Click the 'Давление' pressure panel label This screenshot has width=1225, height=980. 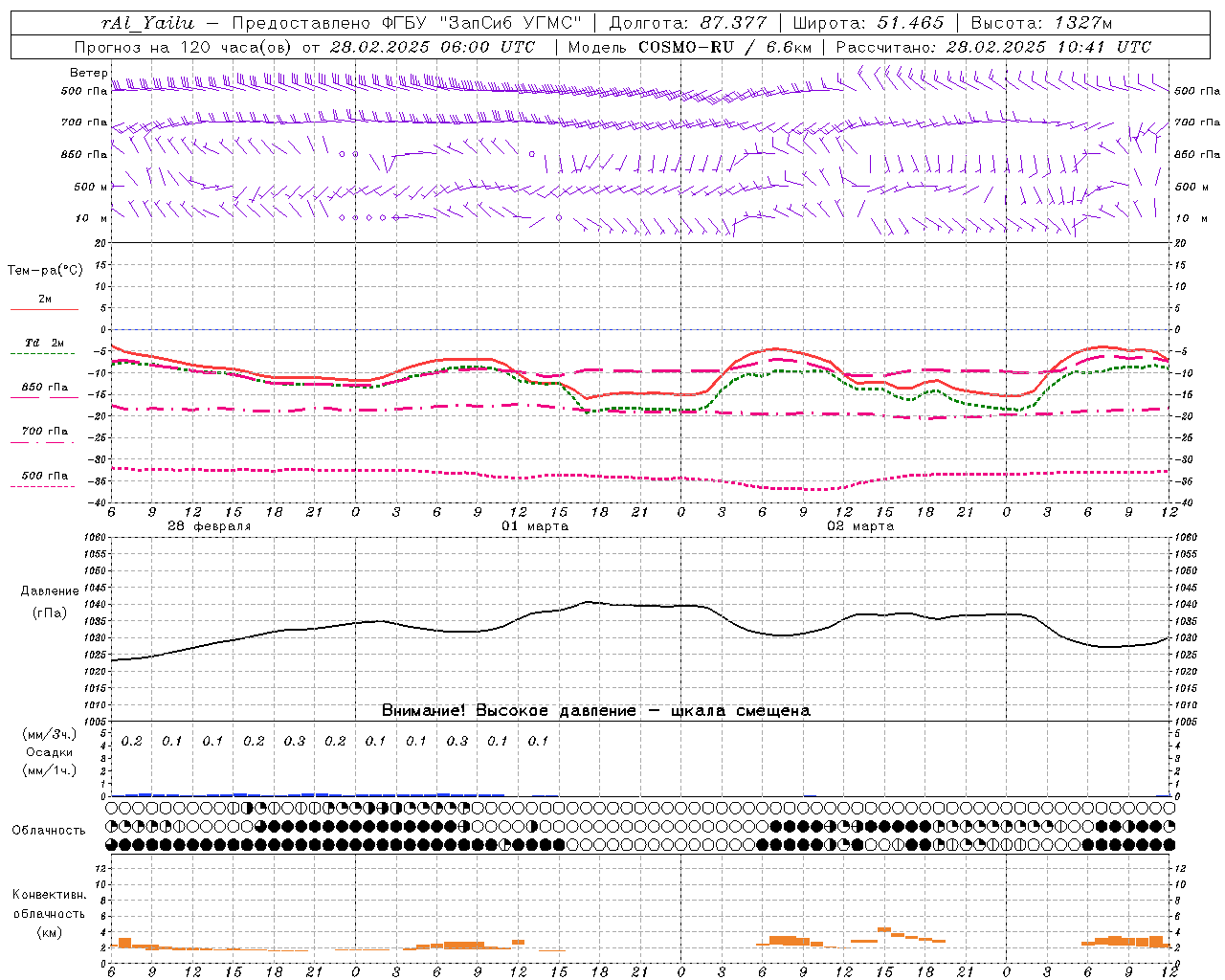click(x=50, y=591)
